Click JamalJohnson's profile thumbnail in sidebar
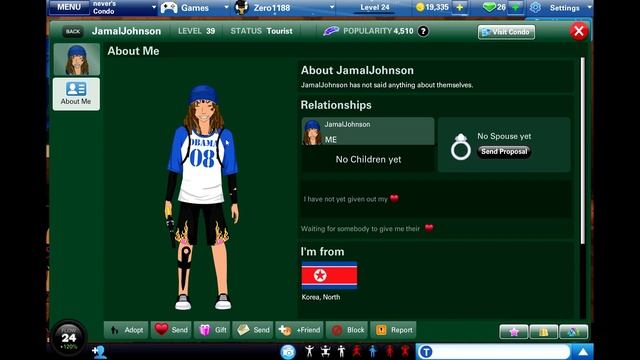Screen dimensions: 640x360 tap(76, 60)
